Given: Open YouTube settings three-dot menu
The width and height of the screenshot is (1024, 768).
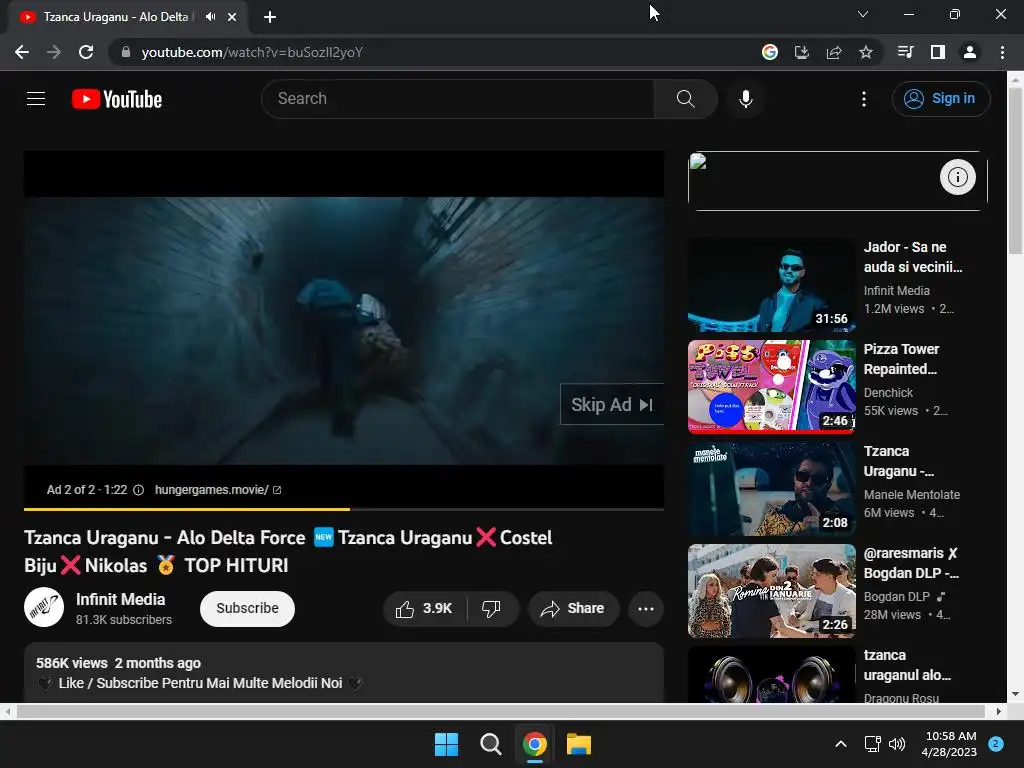Looking at the screenshot, I should 863,99.
